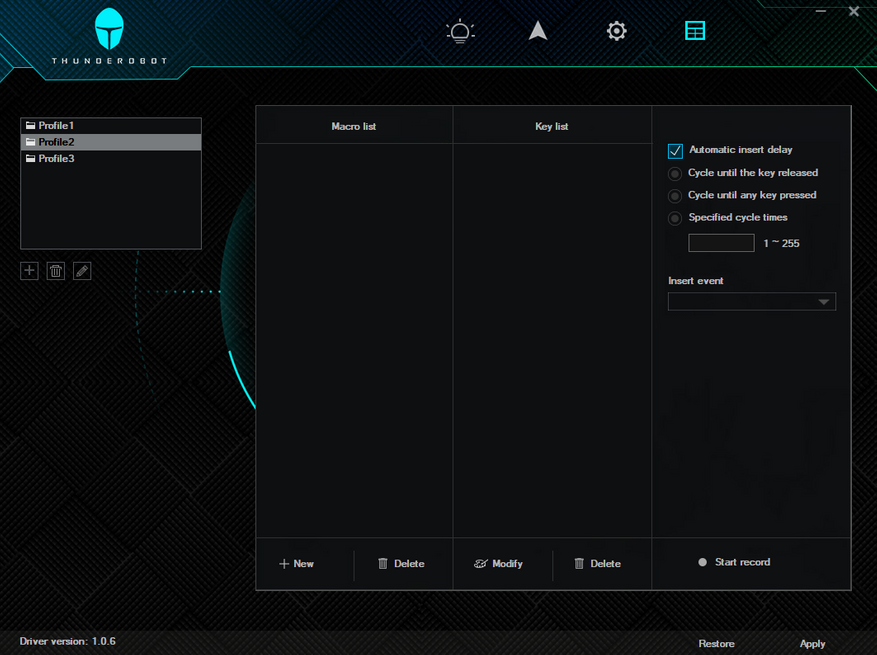Select Profile2 in the profile list
Viewport: 877px width, 655px height.
(111, 142)
